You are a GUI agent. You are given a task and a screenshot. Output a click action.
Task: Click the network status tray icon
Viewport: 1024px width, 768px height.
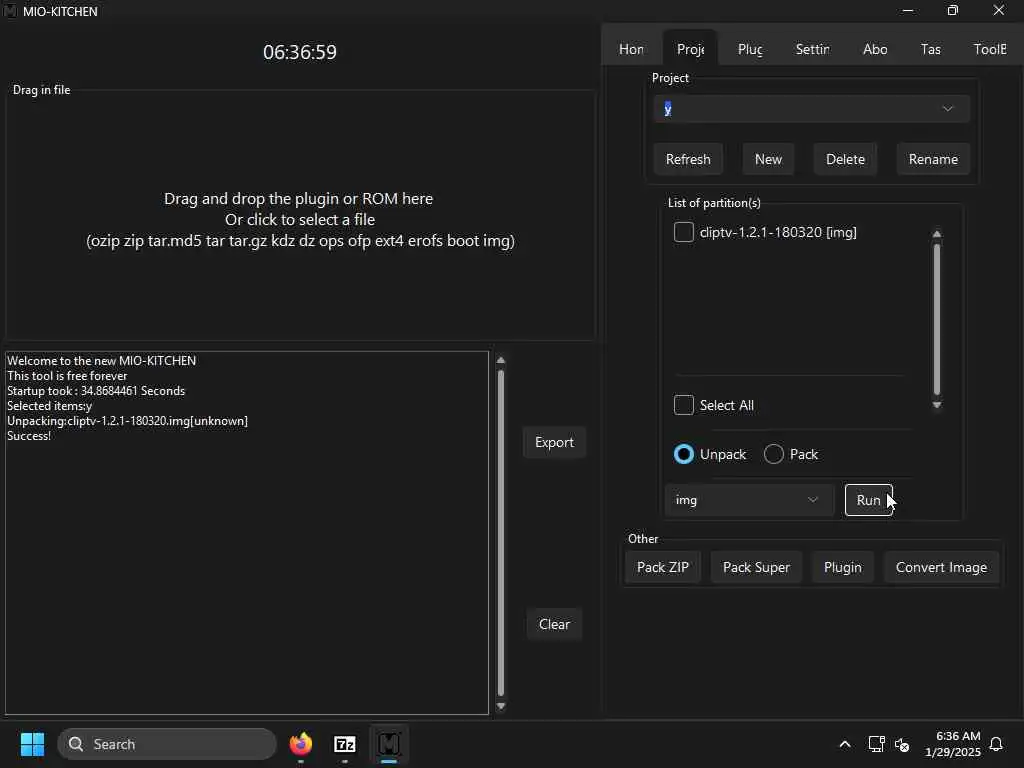click(x=876, y=744)
